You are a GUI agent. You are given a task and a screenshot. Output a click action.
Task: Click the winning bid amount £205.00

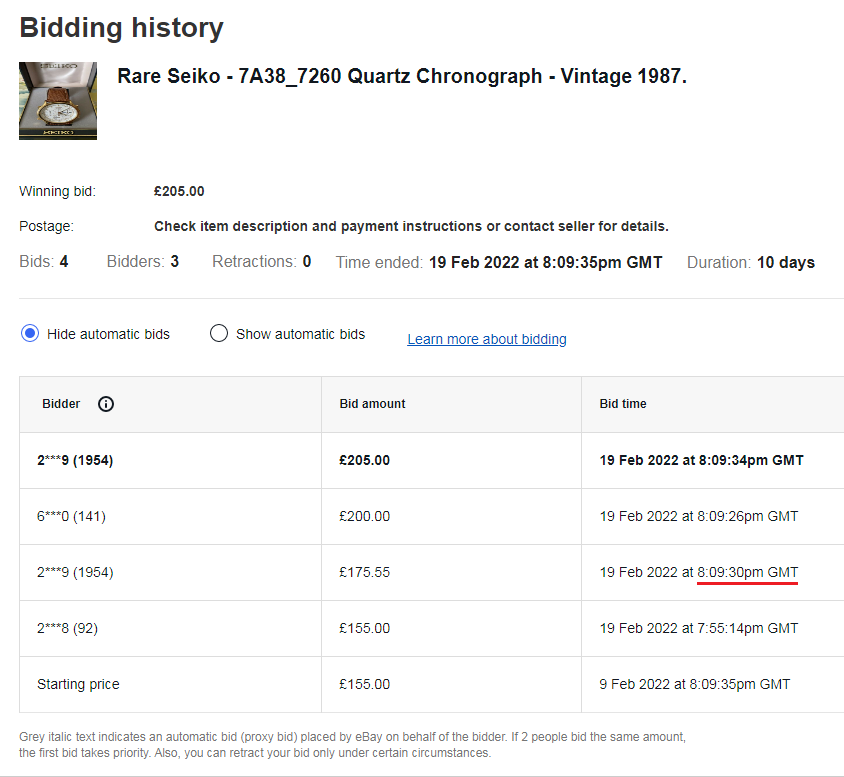[x=363, y=460]
